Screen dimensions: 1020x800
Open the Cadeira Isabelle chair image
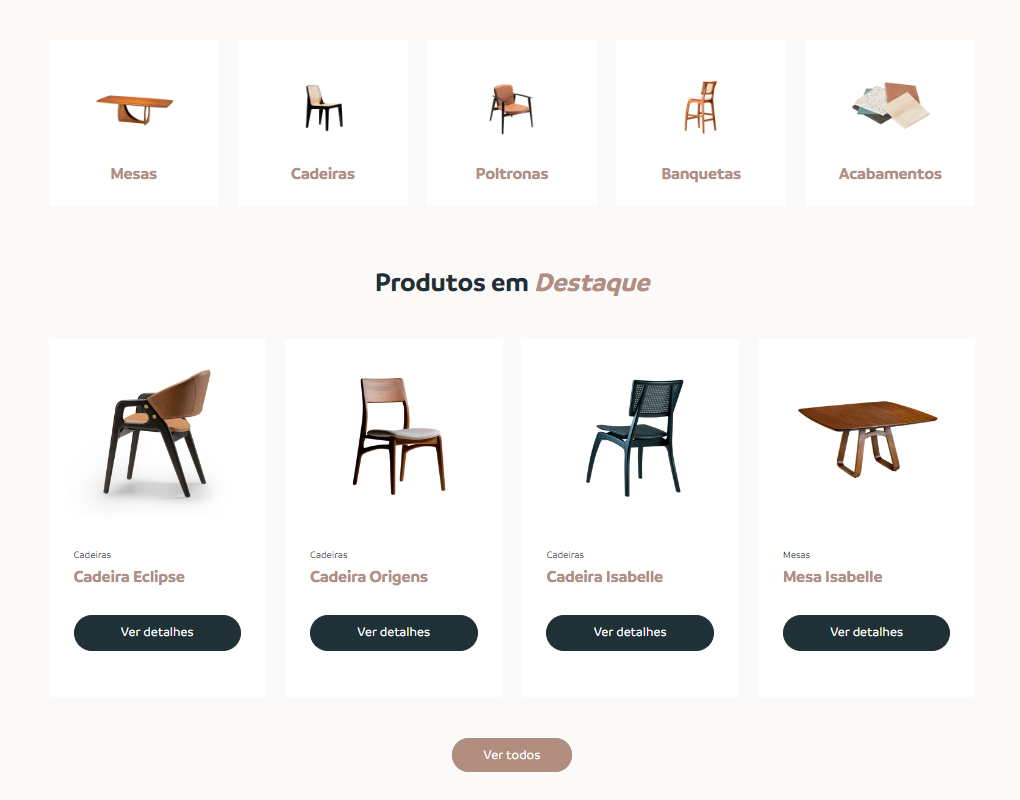[x=634, y=438]
